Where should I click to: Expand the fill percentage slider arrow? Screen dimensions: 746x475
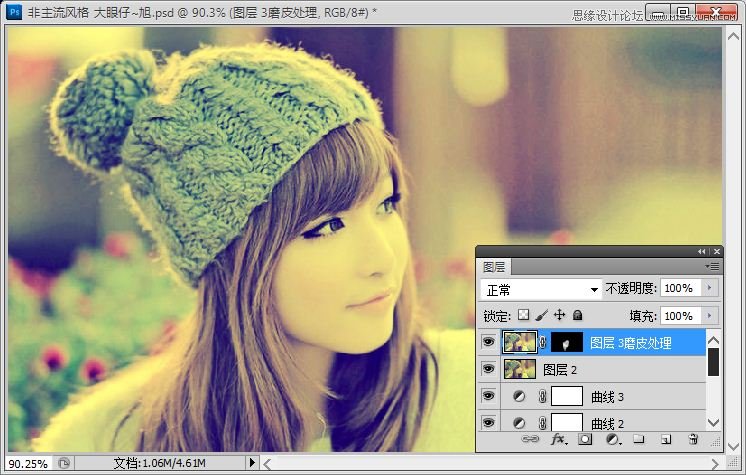710,315
